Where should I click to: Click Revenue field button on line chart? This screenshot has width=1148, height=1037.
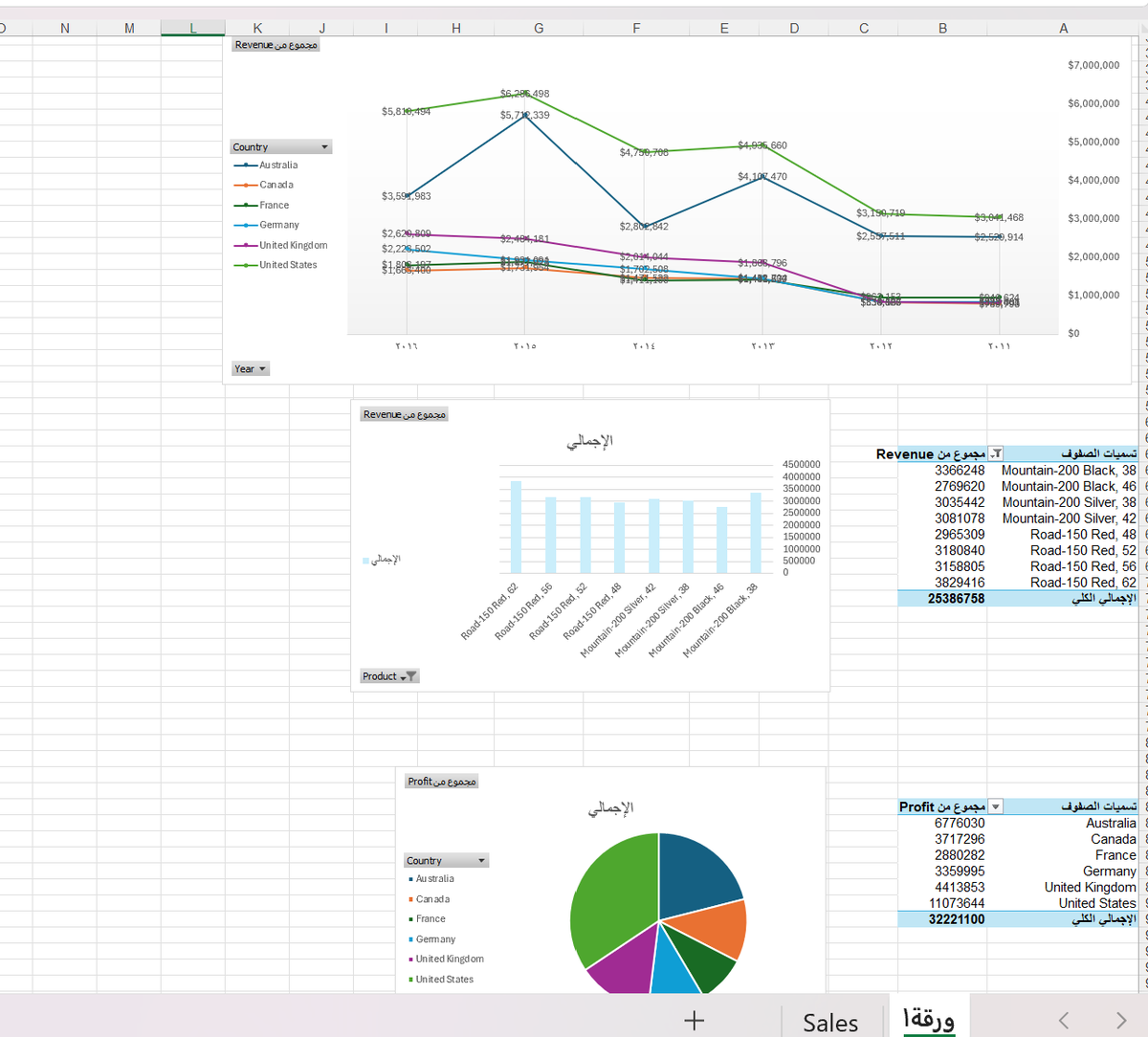(x=276, y=45)
